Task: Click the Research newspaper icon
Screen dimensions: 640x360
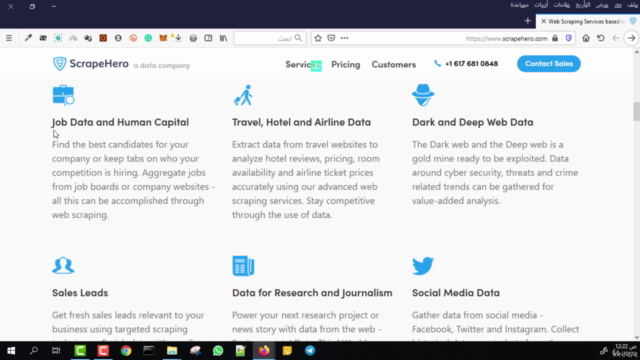Action: click(243, 266)
